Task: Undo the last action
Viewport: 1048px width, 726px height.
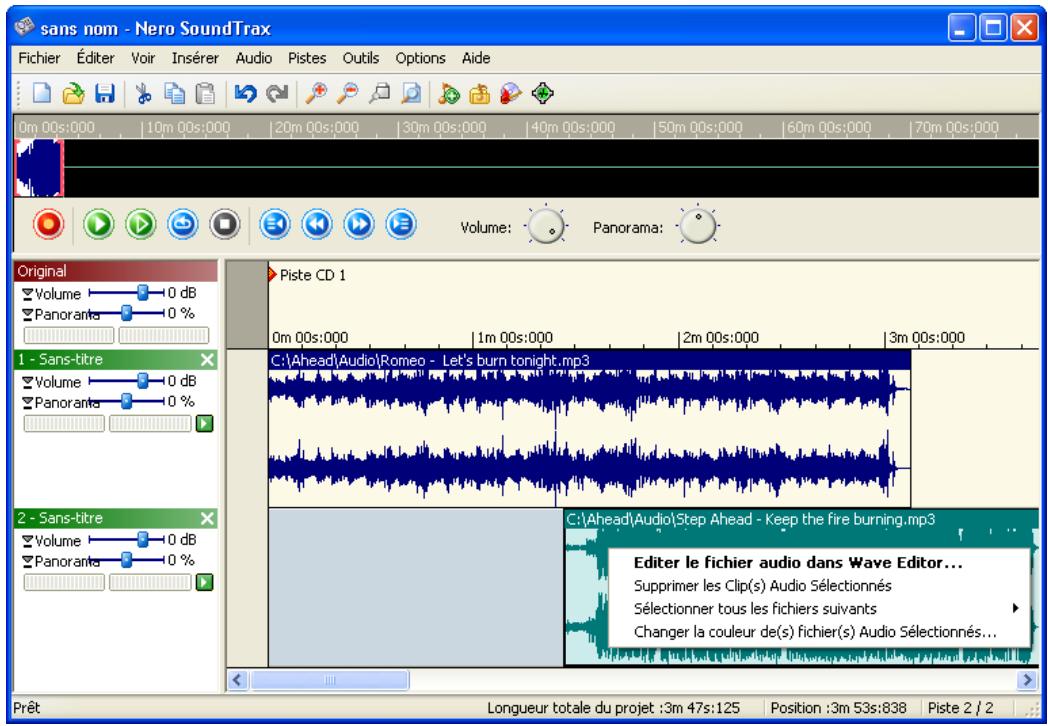Action: tap(245, 94)
